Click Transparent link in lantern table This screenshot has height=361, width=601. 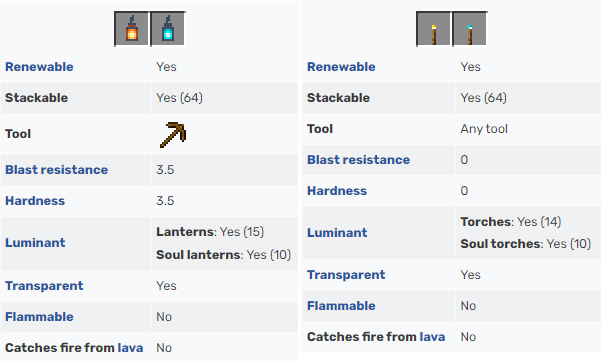pos(44,286)
